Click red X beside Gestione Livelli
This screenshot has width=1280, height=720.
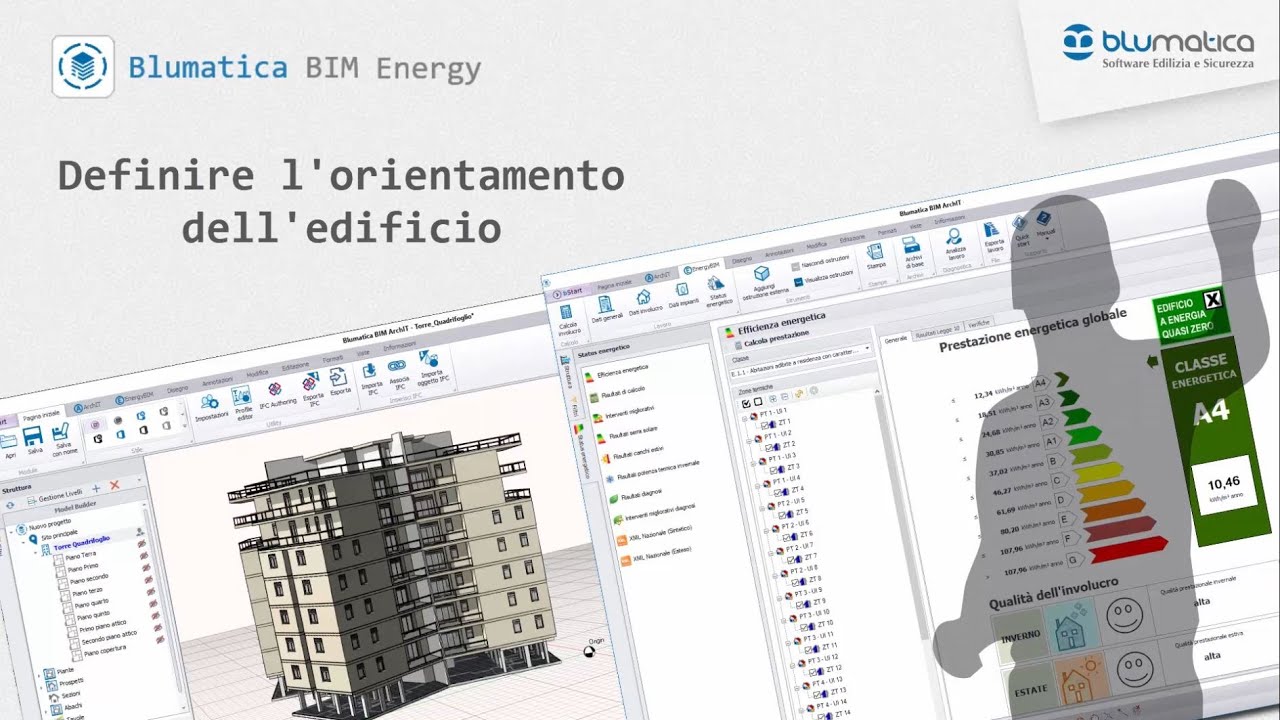pos(114,486)
